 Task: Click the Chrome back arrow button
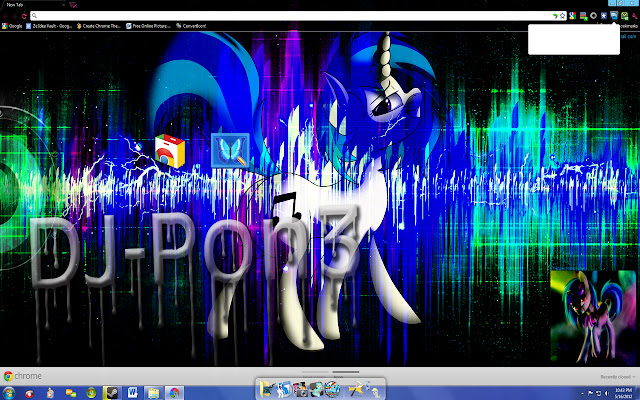[6, 16]
